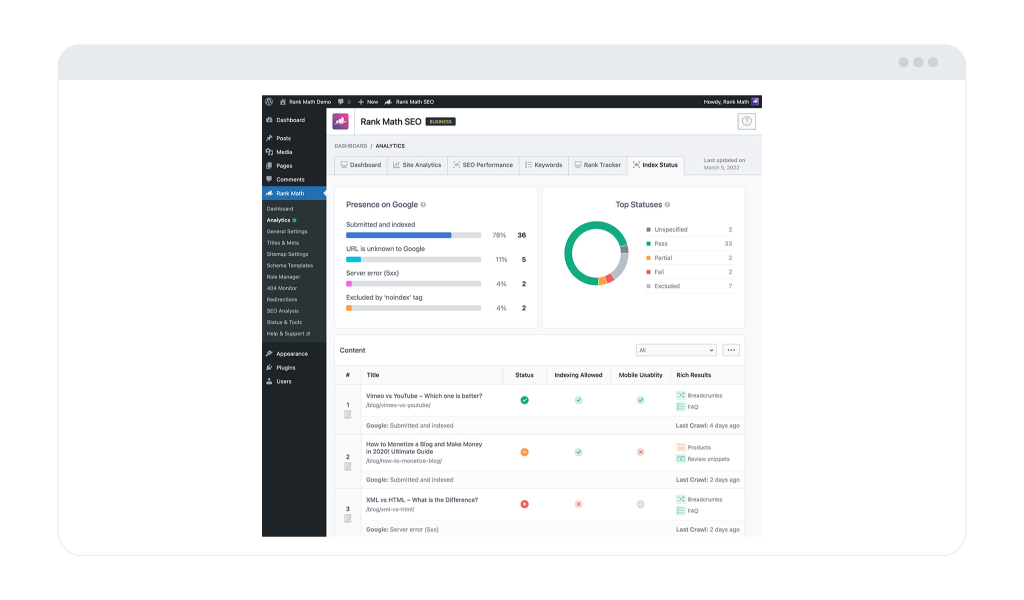Image resolution: width=1024 pixels, height=600 pixels.
Task: Click the WordPress logo in admin bar
Action: point(269,102)
